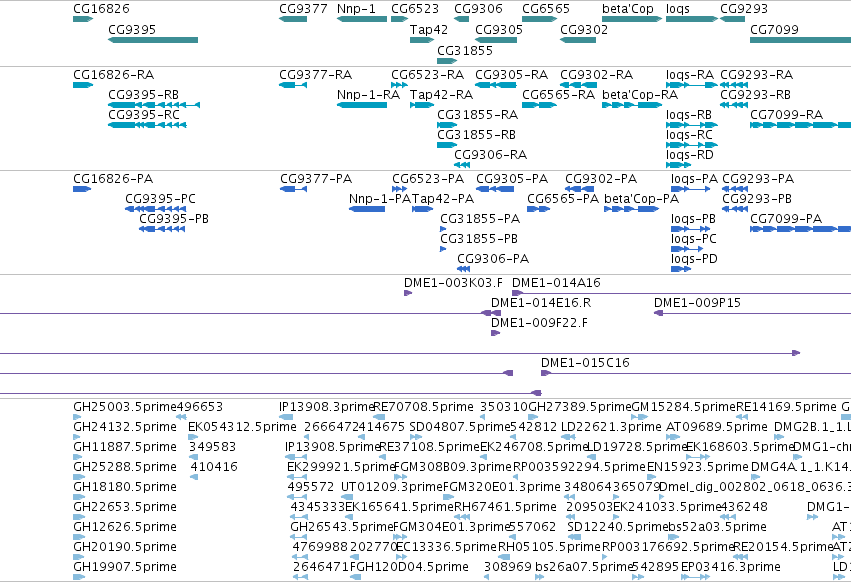
Task: Select the CG6523 gene label
Action: (x=415, y=9)
